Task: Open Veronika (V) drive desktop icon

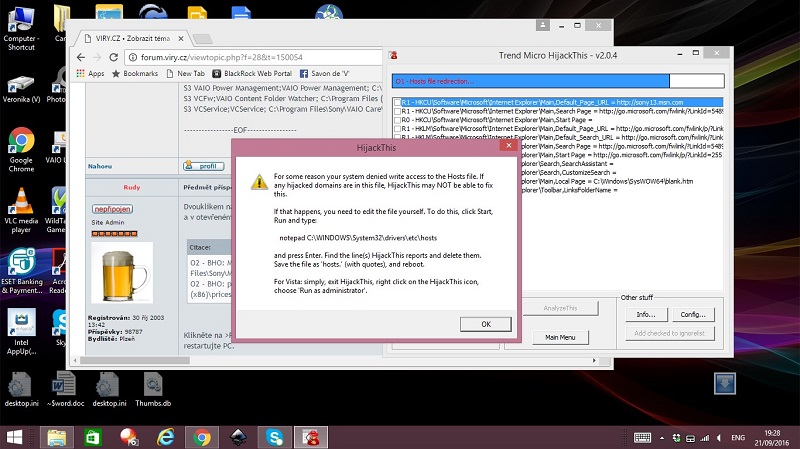Action: click(21, 88)
